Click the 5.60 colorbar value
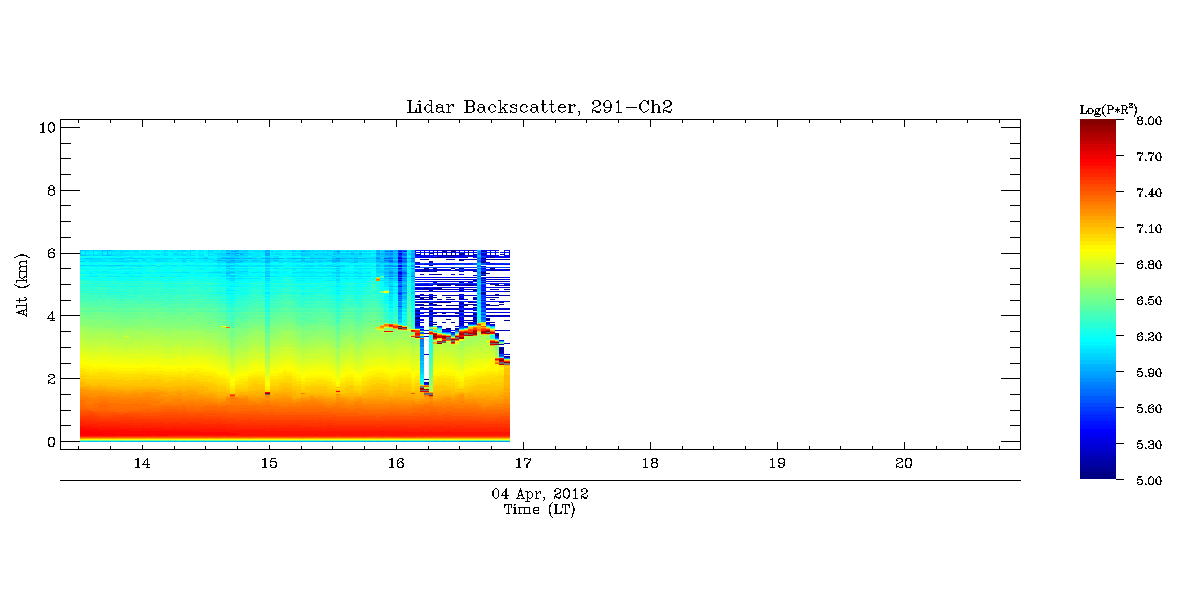 pyautogui.click(x=1148, y=409)
